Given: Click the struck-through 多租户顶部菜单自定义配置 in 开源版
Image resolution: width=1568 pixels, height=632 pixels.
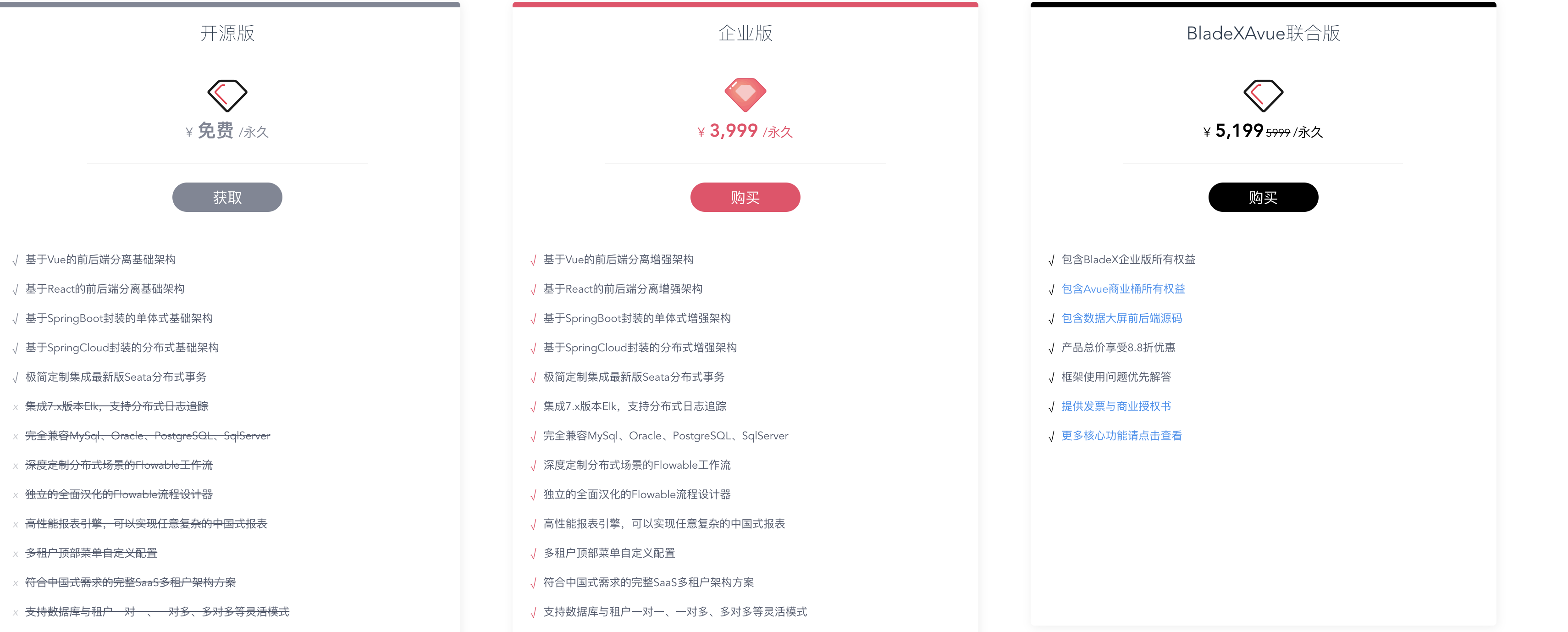Looking at the screenshot, I should click(x=91, y=553).
